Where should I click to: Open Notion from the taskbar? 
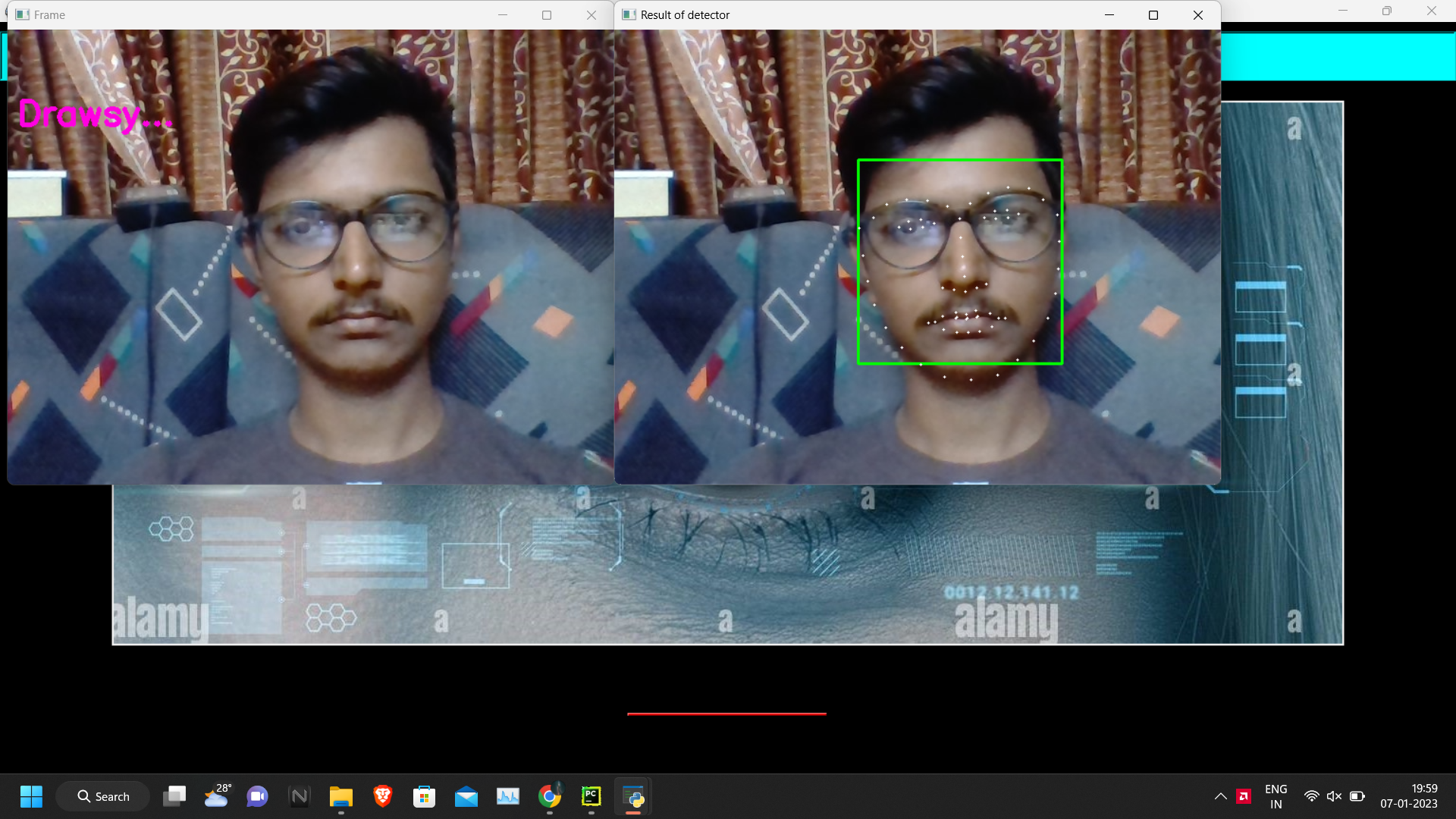click(299, 797)
